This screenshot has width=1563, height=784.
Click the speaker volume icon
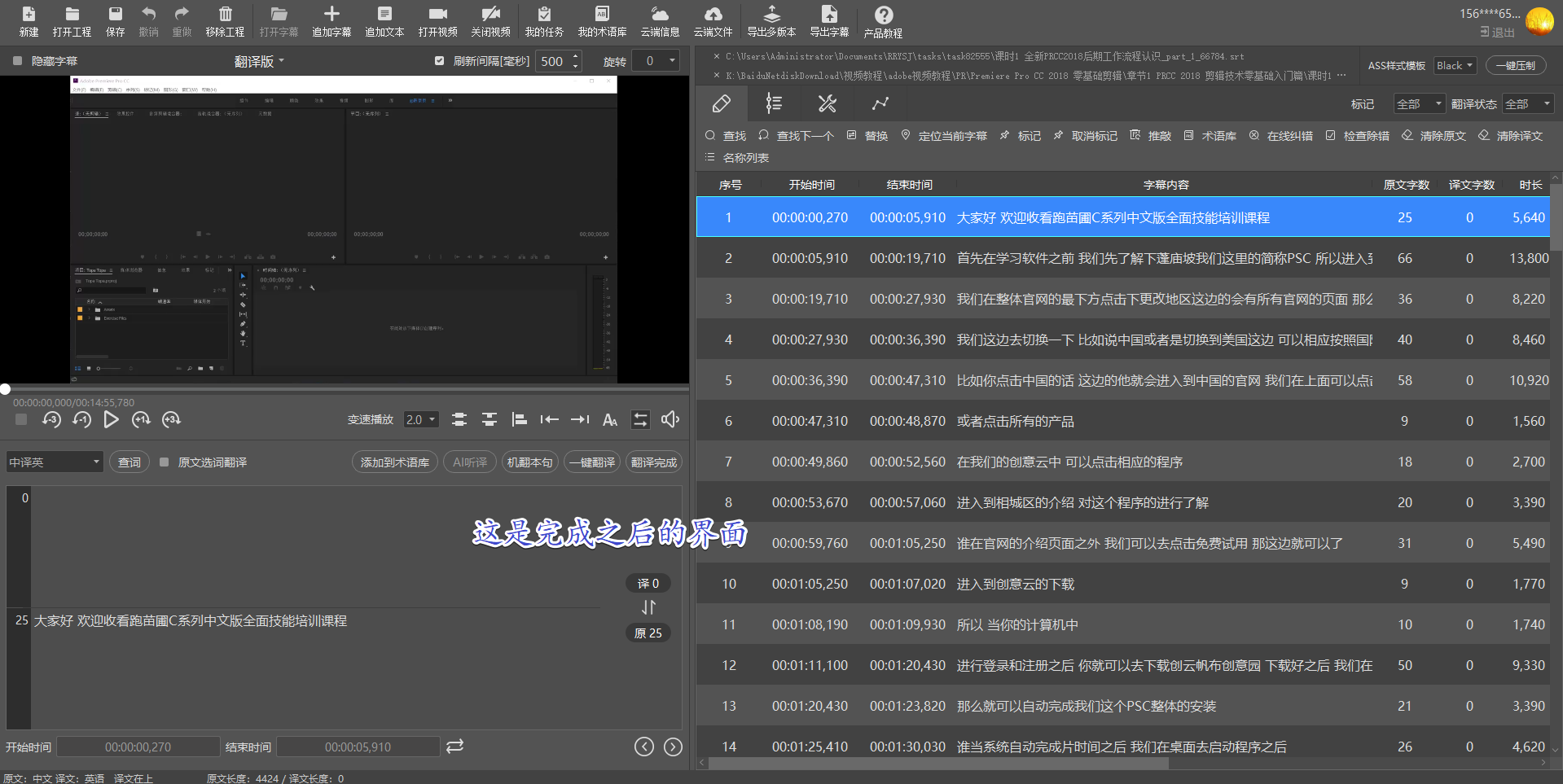(670, 419)
